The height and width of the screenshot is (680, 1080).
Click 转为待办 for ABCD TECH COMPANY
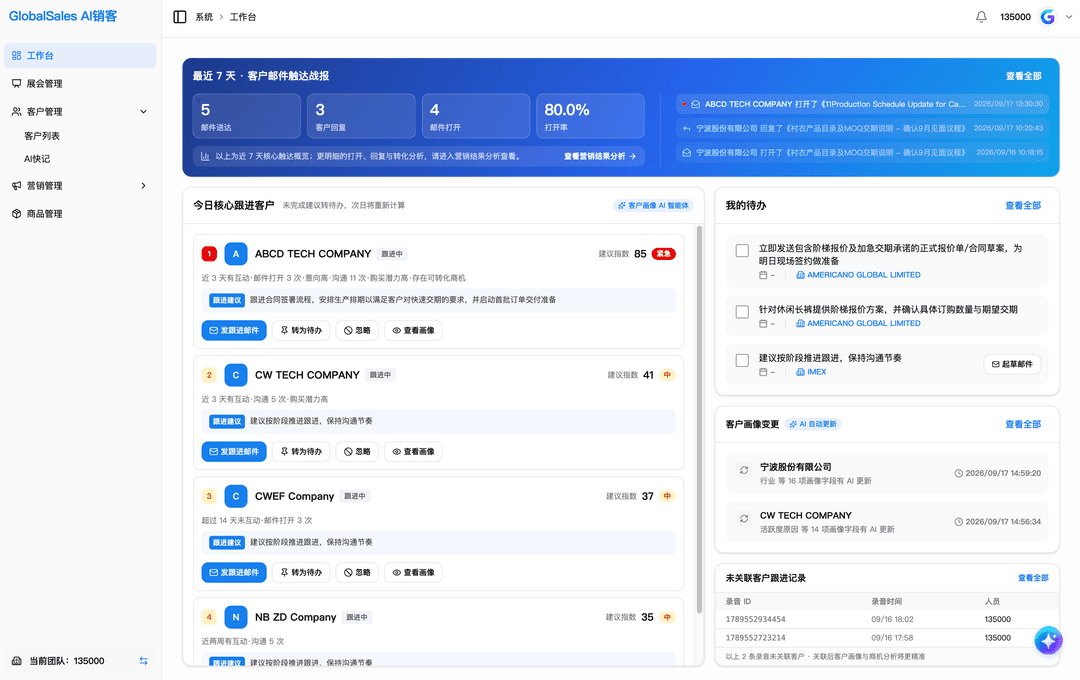301,331
